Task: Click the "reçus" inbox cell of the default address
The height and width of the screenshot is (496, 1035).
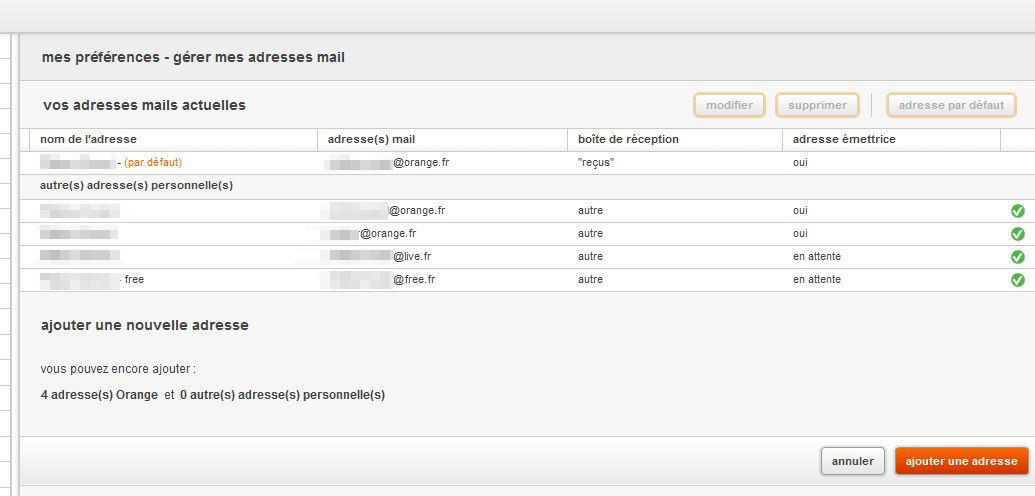Action: click(x=596, y=162)
